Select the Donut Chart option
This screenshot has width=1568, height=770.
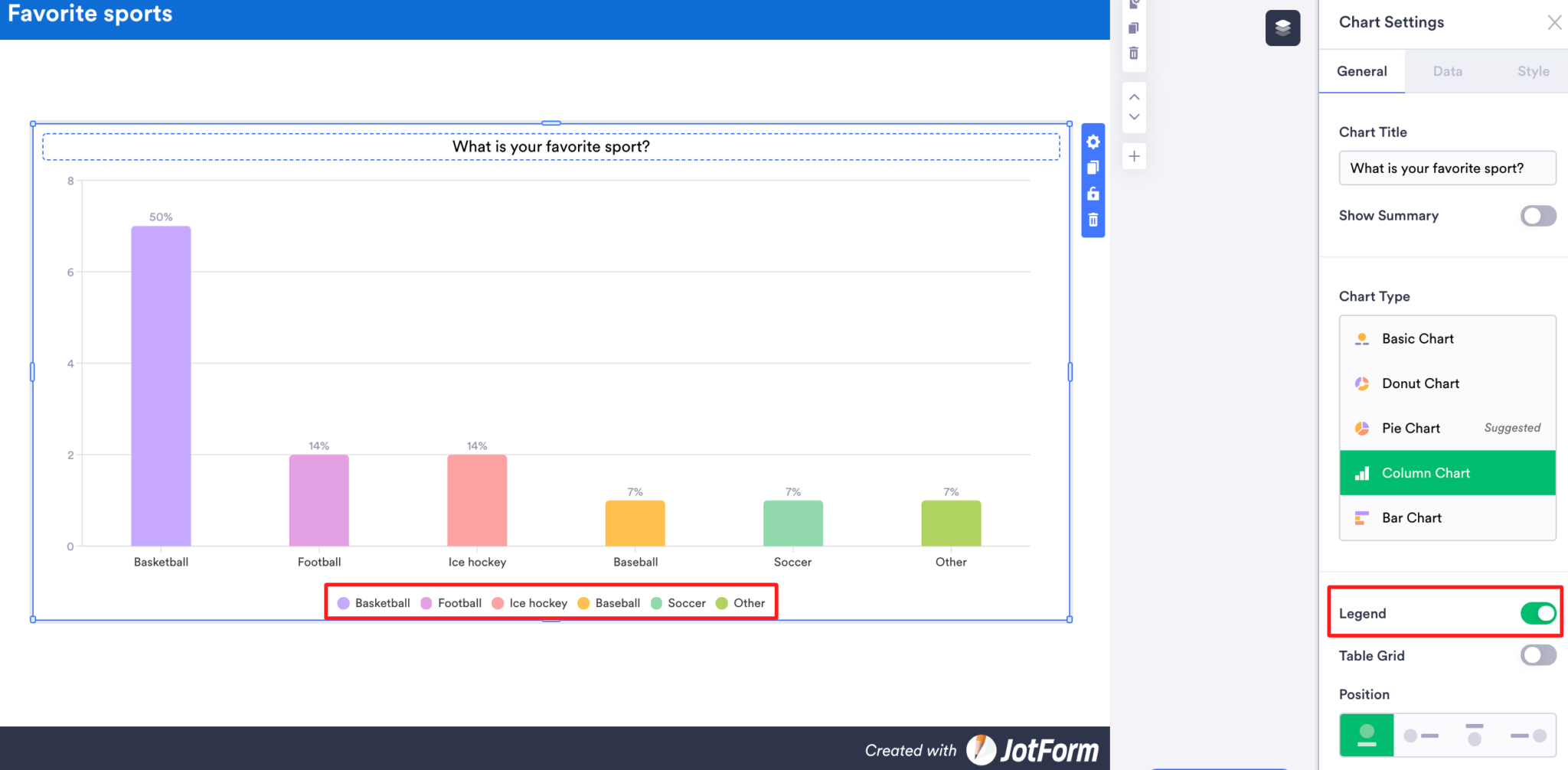1419,383
